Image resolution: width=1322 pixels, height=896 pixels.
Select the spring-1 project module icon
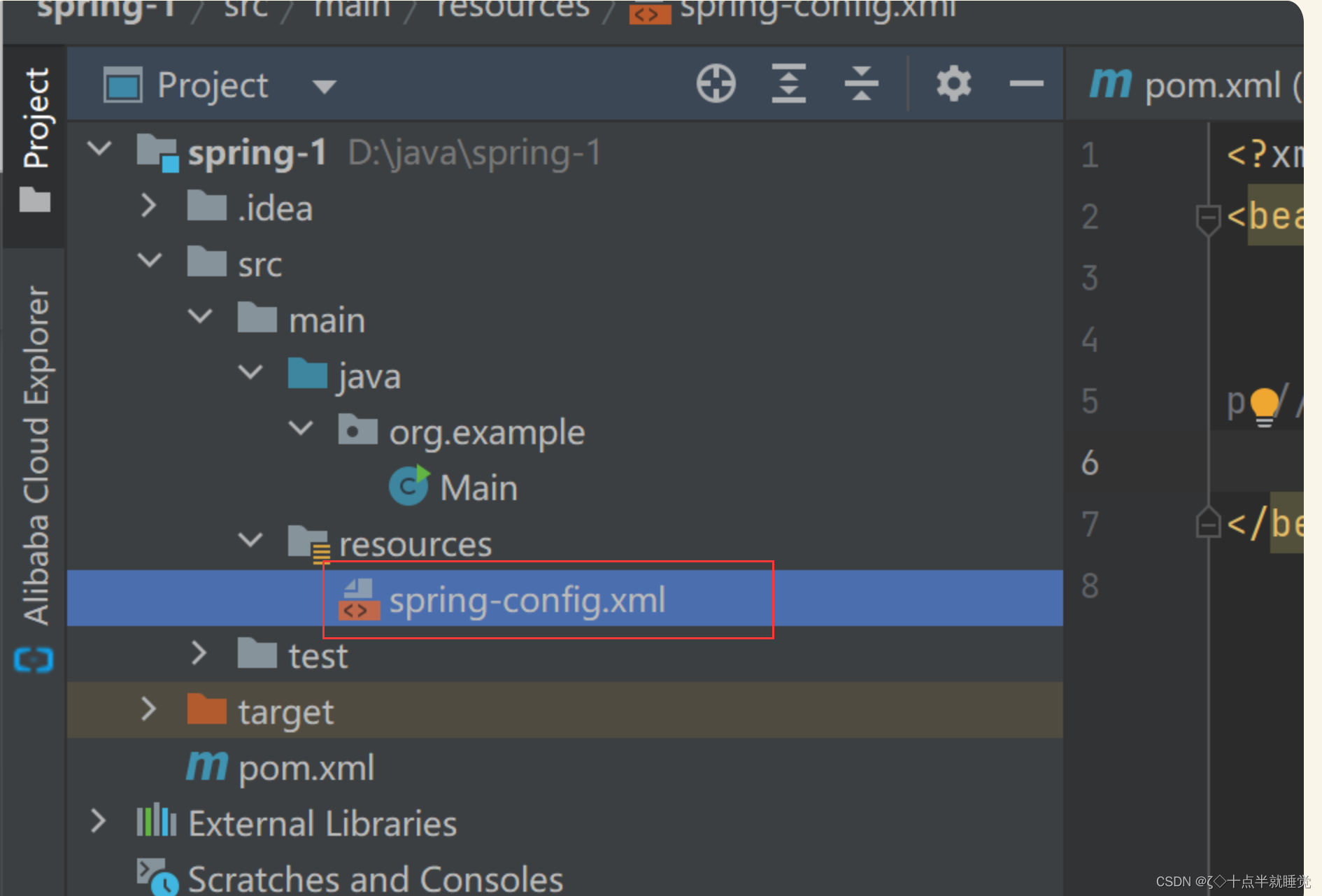tap(158, 152)
